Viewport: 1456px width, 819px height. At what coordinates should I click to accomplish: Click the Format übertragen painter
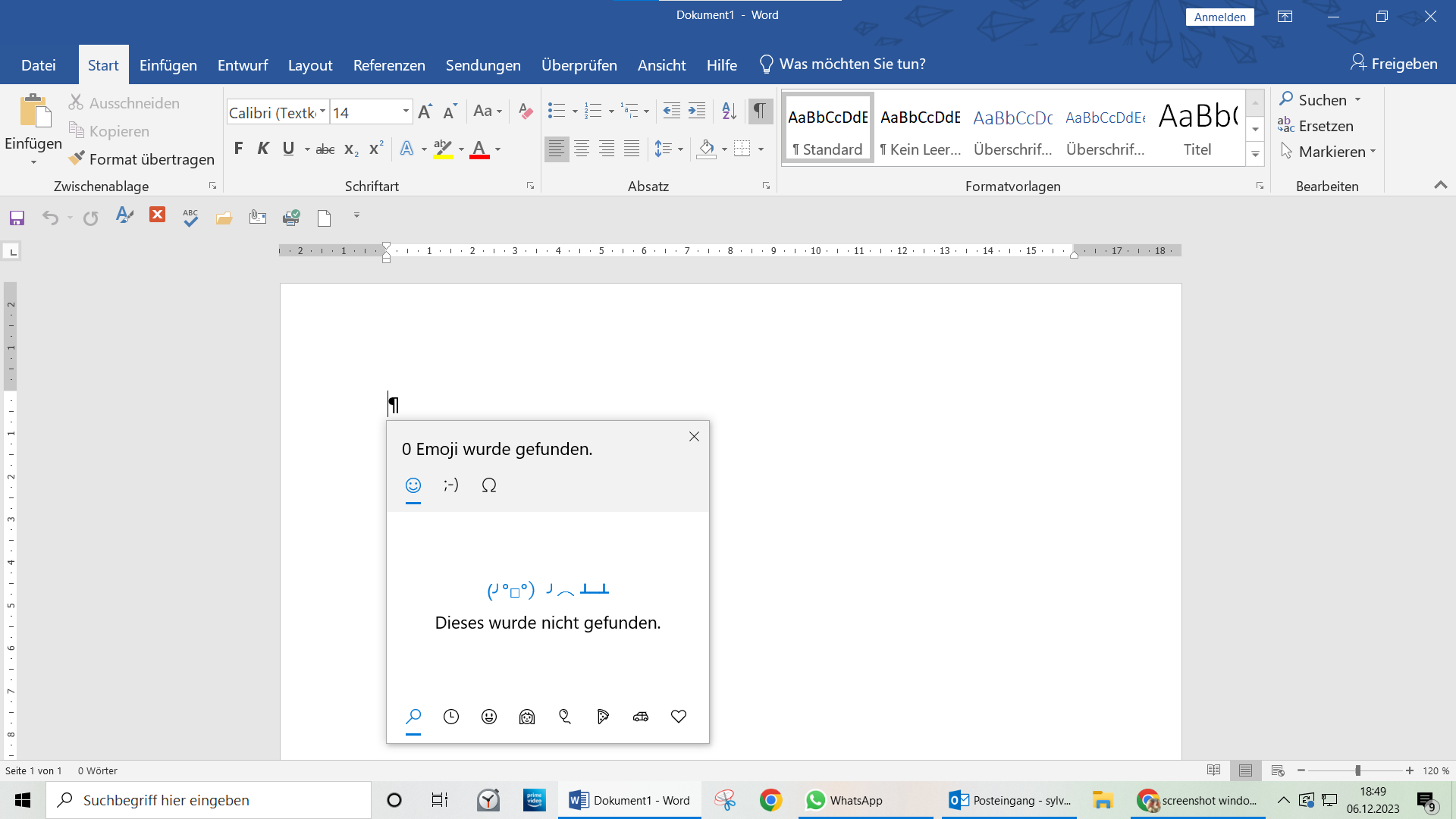[142, 159]
